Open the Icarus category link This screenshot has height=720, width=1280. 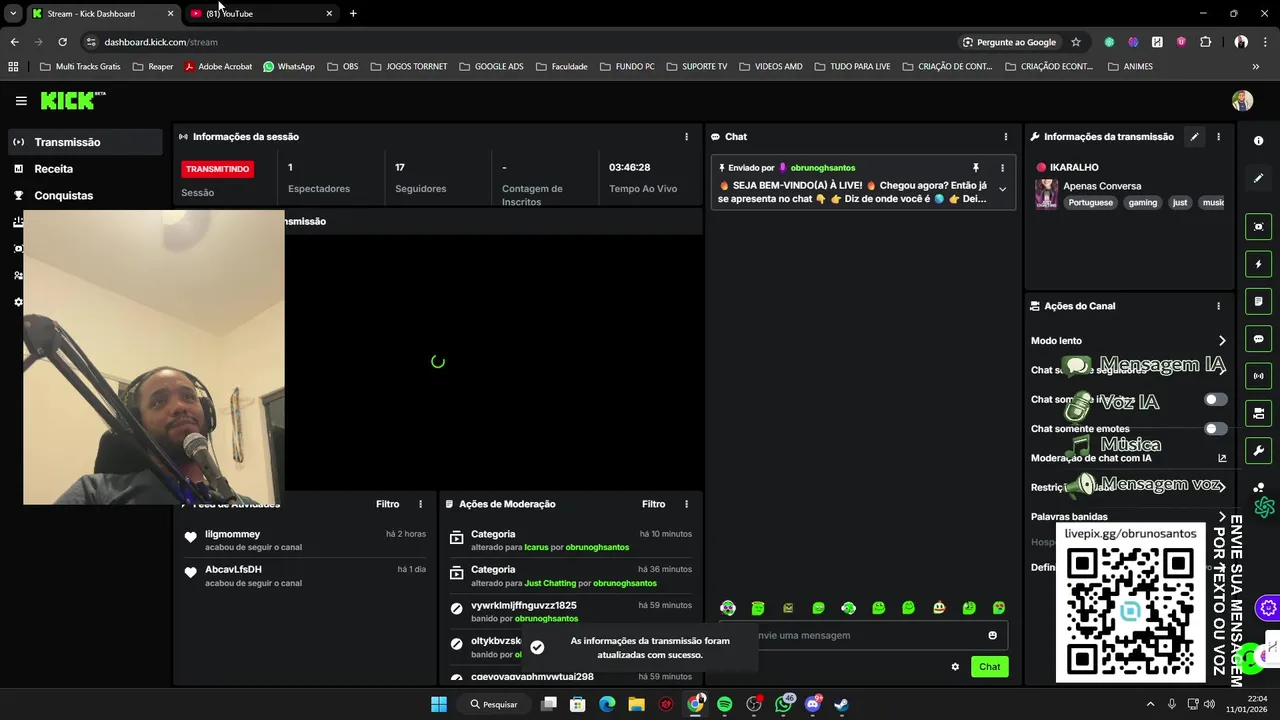(536, 548)
